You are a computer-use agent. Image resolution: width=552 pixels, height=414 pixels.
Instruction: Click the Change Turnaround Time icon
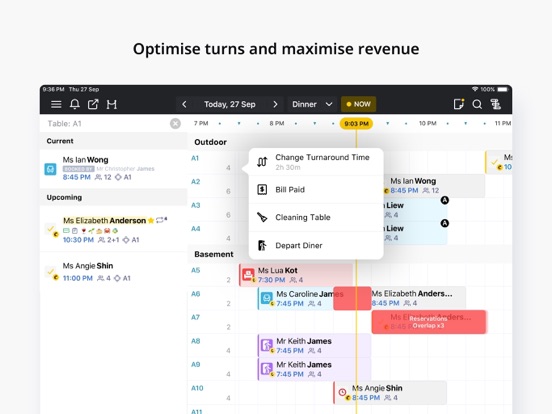(x=262, y=162)
